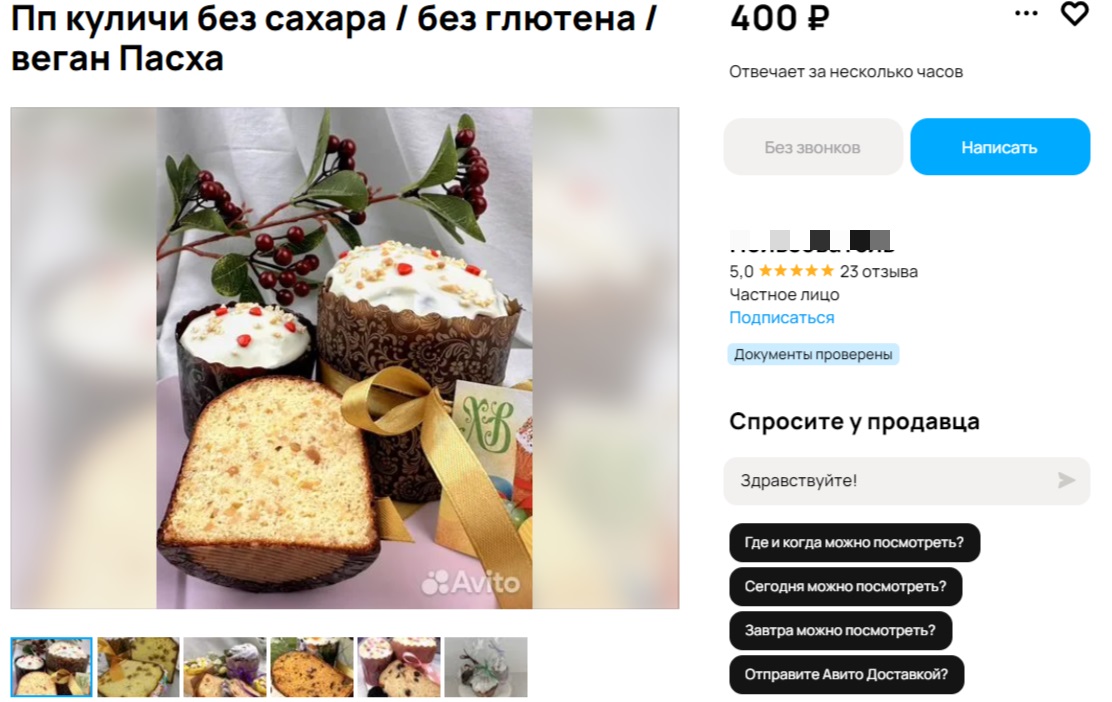Viewport: 1112px width, 702px height.
Task: Open the 23 отзыва reviews link
Action: (879, 272)
